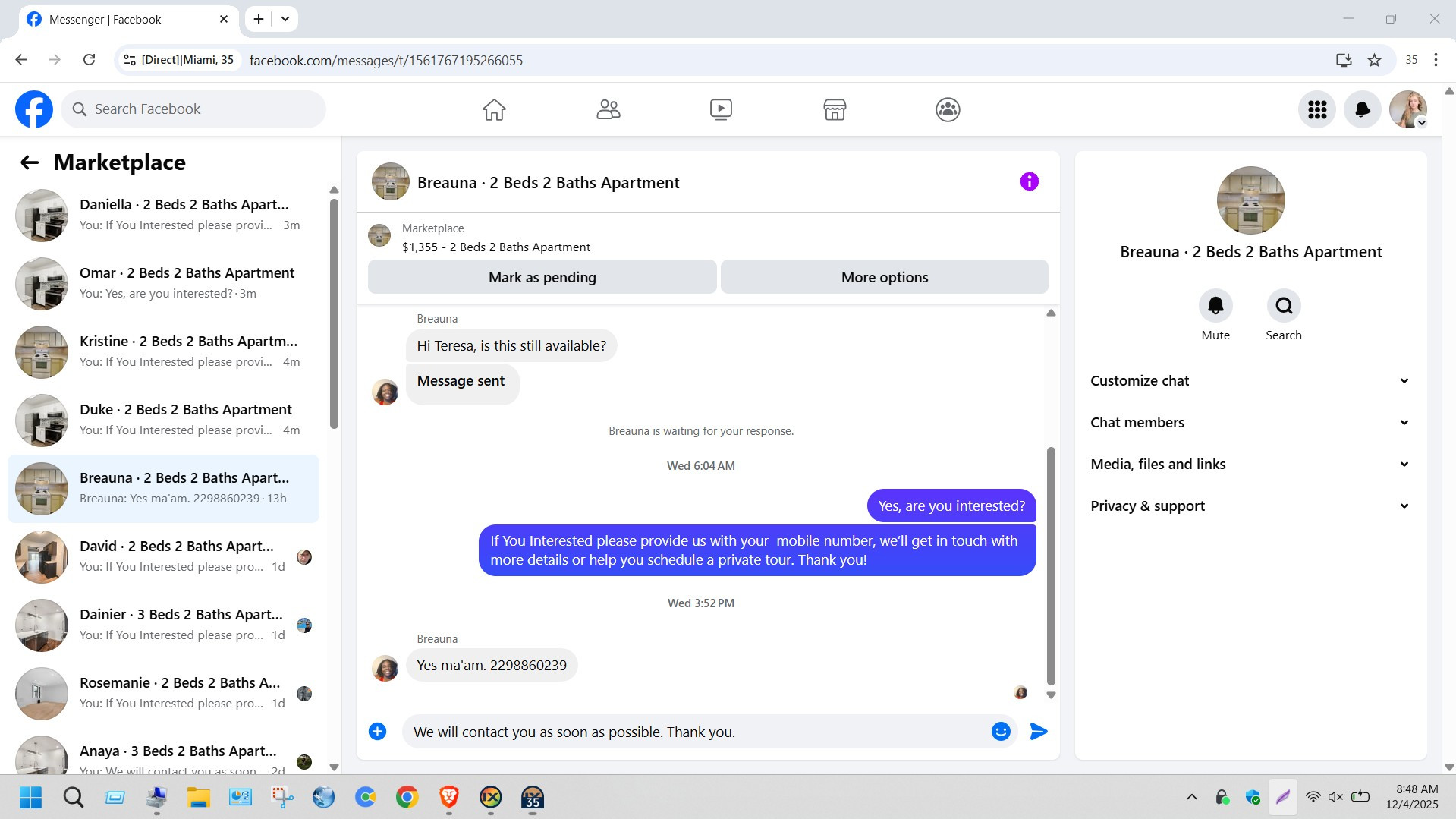Click the conversation list scrollbar

pos(334,313)
